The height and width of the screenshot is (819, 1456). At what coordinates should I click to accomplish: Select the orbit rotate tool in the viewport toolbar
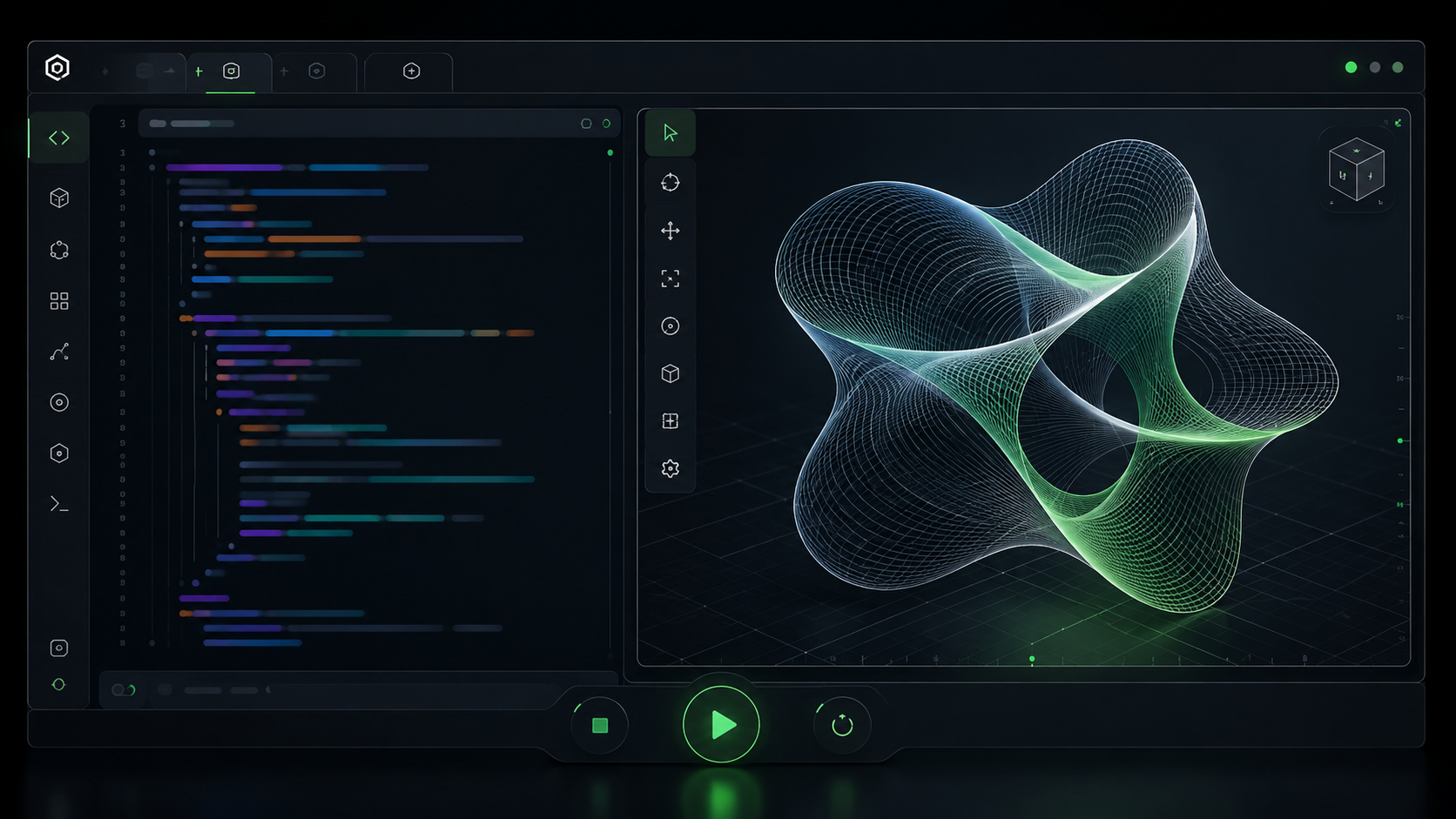coord(670,183)
